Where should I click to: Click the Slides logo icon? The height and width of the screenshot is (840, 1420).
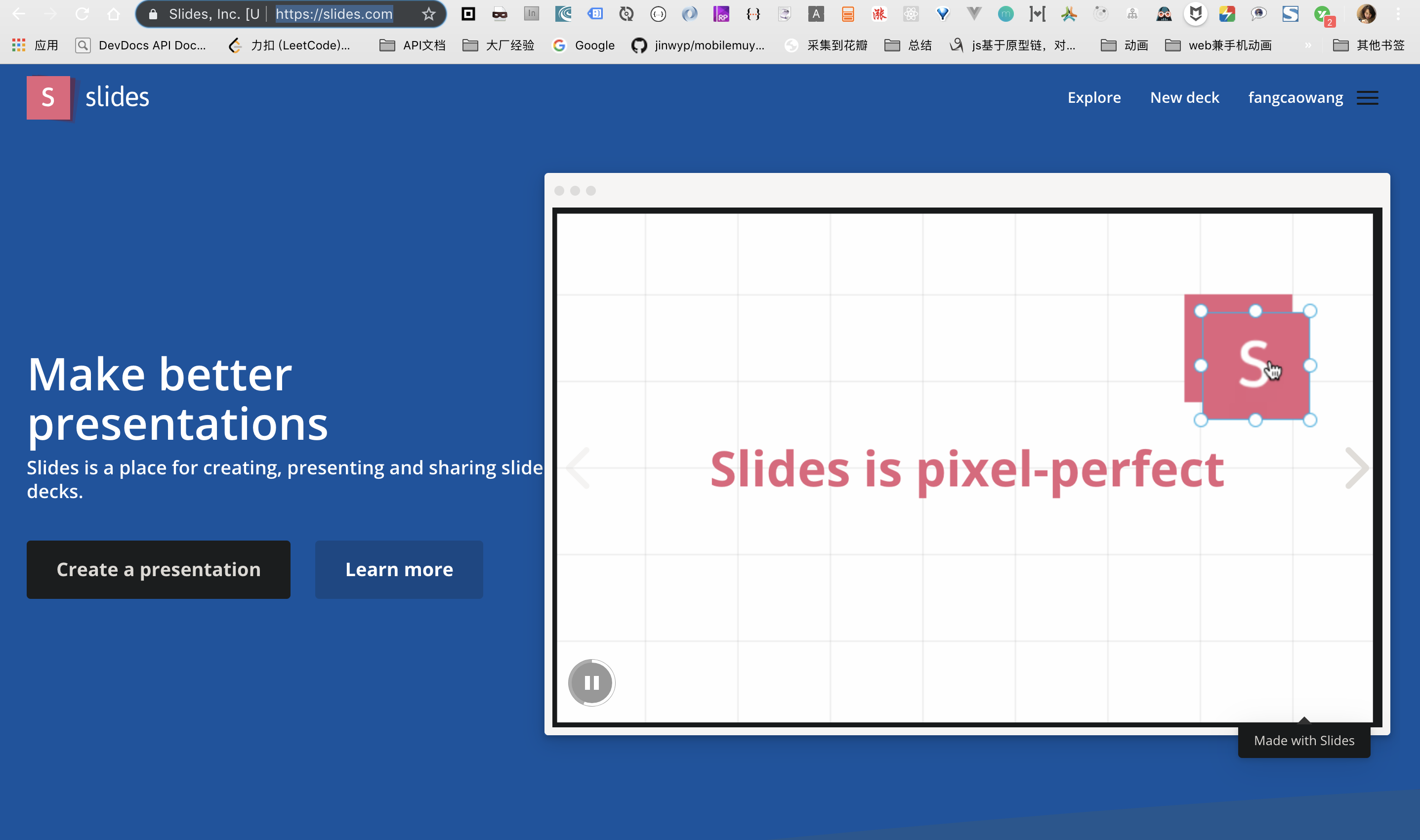coord(49,97)
